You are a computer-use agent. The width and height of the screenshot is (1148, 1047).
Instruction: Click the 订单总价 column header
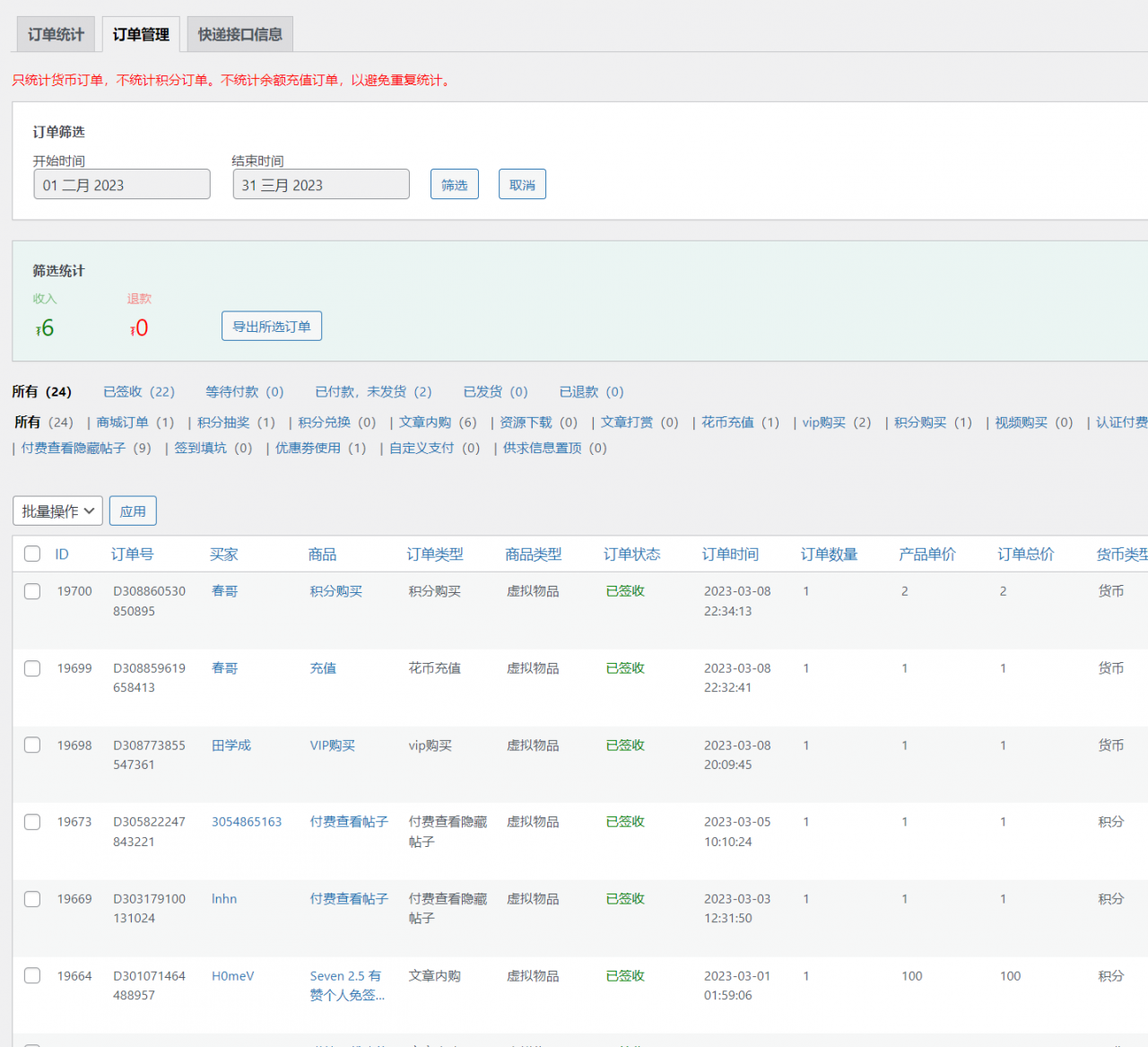point(1026,554)
